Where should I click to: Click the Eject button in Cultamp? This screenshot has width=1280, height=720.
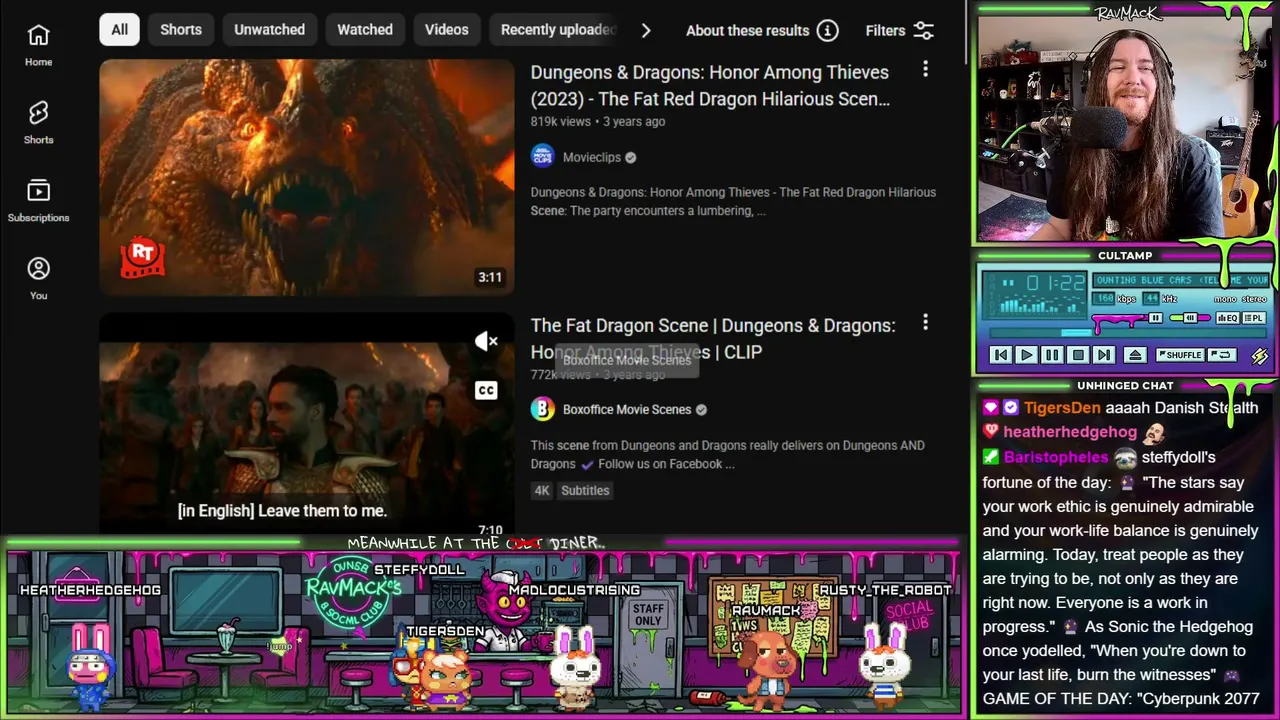coord(1135,355)
